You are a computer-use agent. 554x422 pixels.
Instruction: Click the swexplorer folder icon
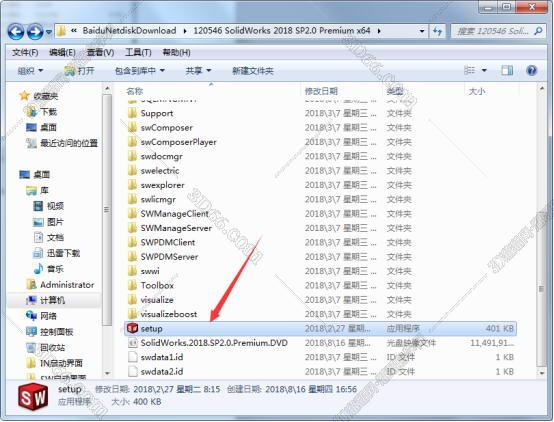[132, 185]
